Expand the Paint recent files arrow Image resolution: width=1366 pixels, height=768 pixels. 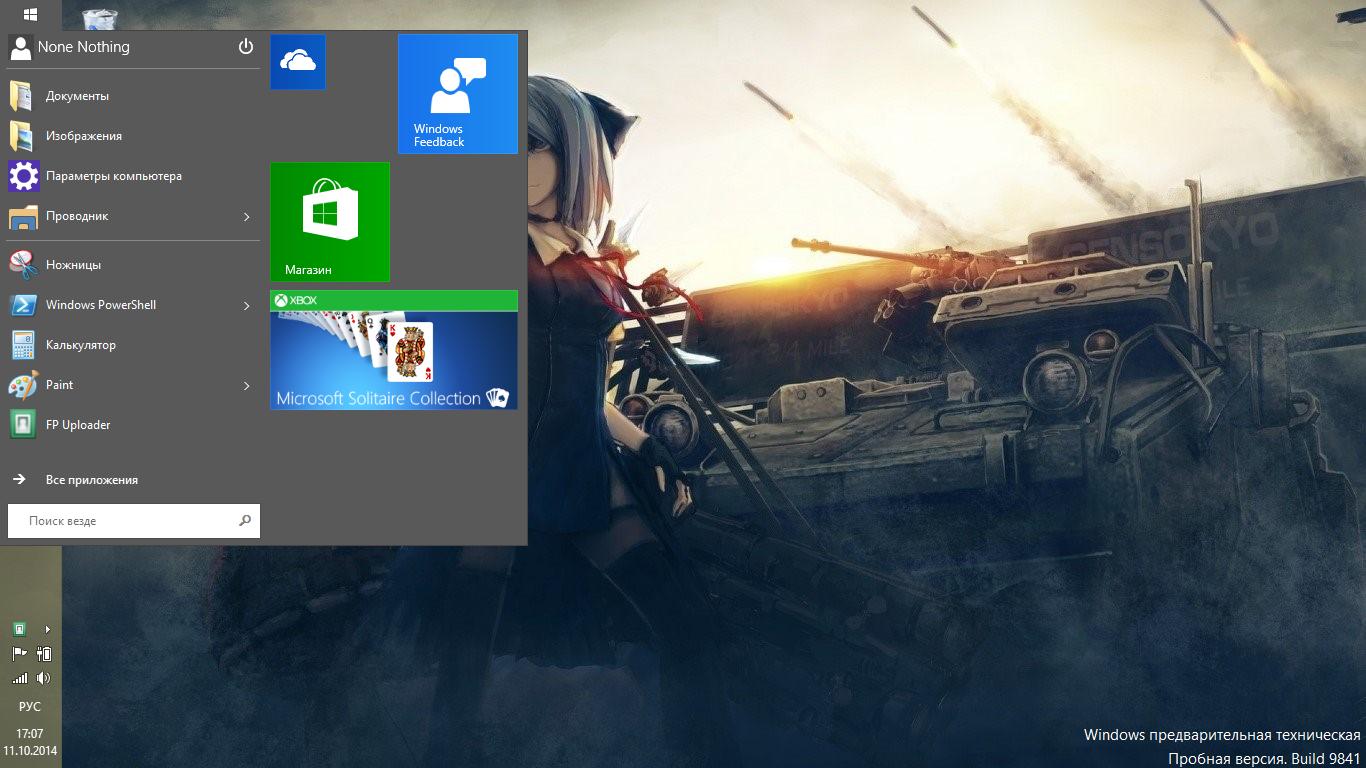[x=246, y=386]
